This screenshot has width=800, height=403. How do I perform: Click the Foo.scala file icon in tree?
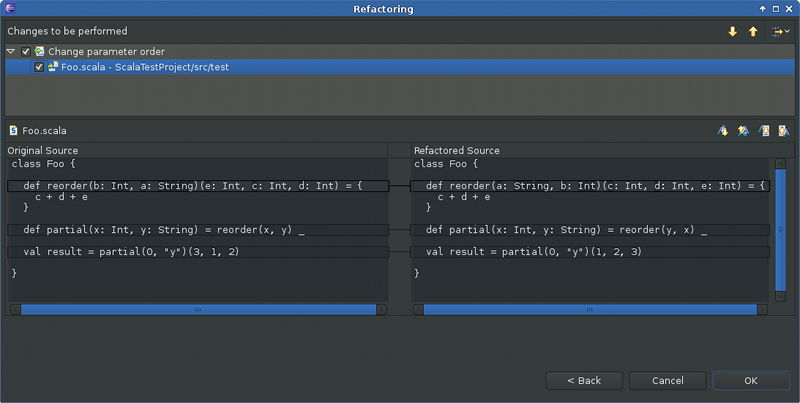(53, 67)
